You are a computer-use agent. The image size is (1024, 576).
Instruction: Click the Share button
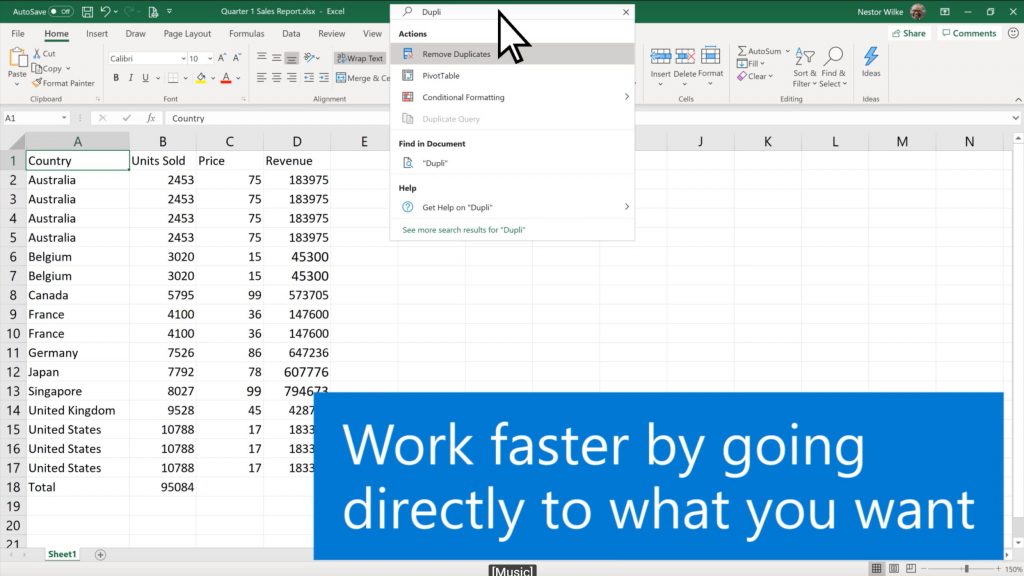(908, 33)
